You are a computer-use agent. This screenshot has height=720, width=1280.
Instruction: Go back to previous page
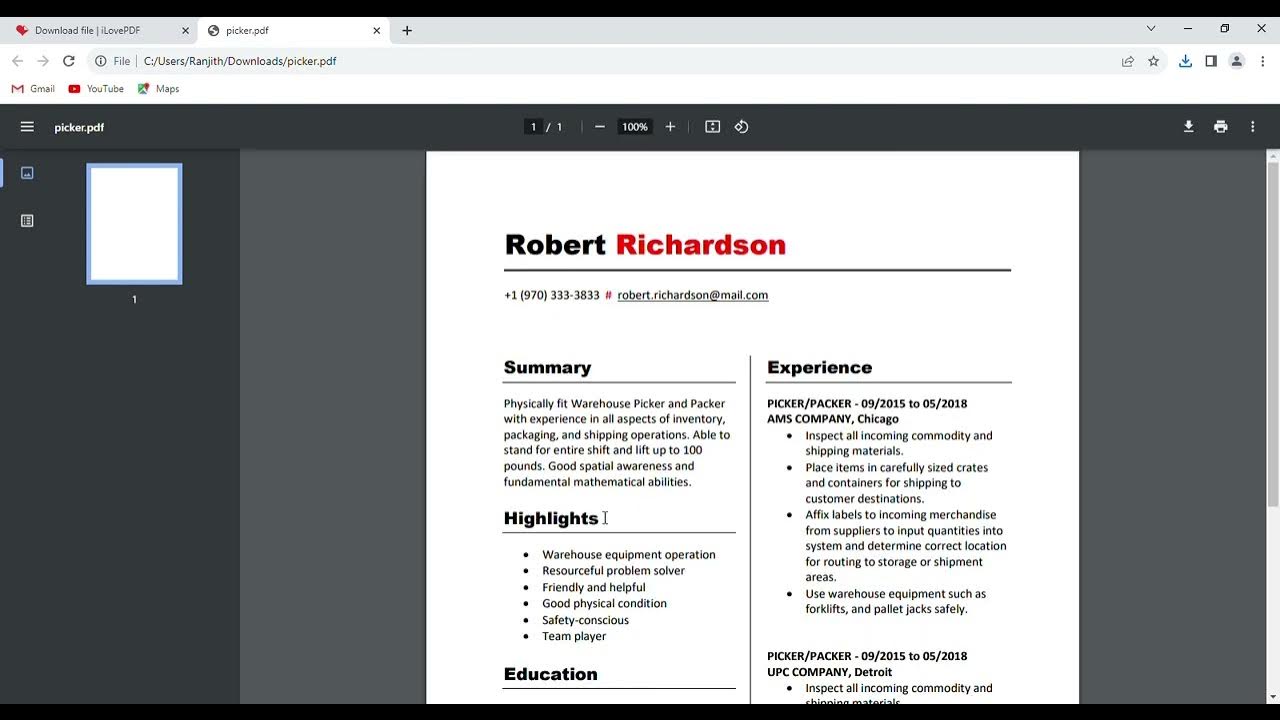[17, 61]
